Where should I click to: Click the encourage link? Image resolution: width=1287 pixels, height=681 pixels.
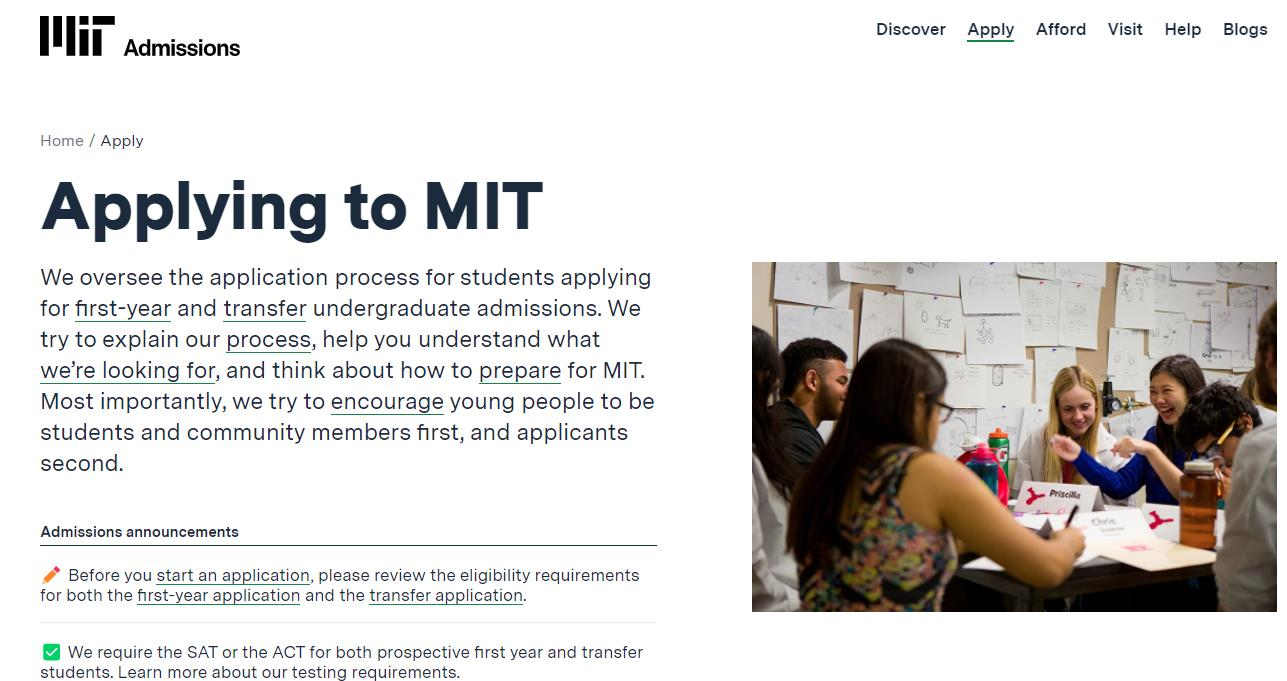click(x=387, y=401)
